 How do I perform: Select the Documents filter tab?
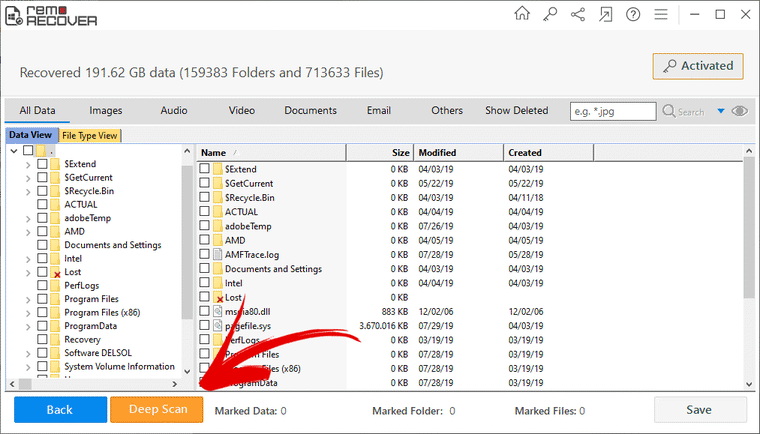click(310, 111)
